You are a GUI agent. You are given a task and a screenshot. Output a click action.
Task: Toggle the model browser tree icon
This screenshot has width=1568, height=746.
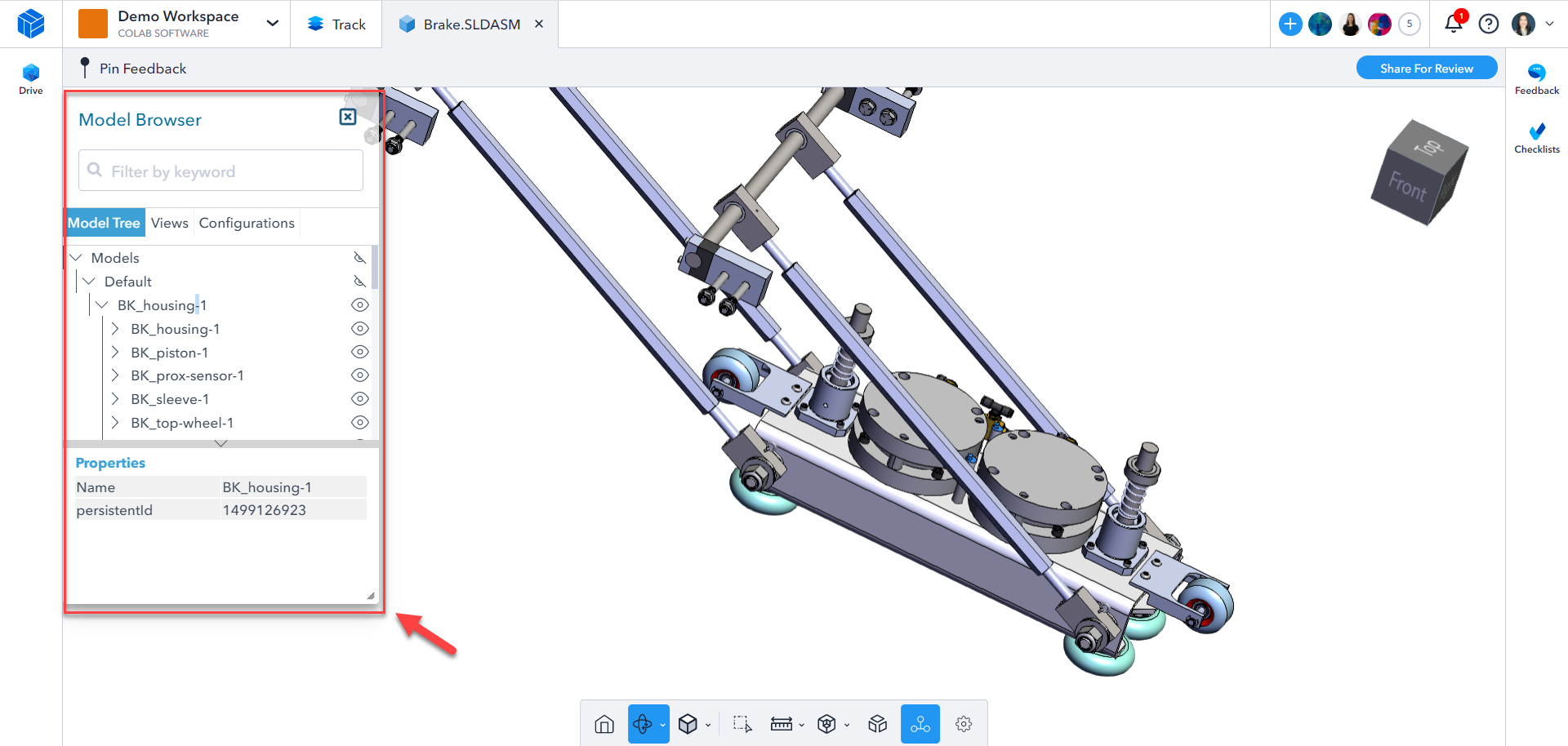click(x=920, y=724)
